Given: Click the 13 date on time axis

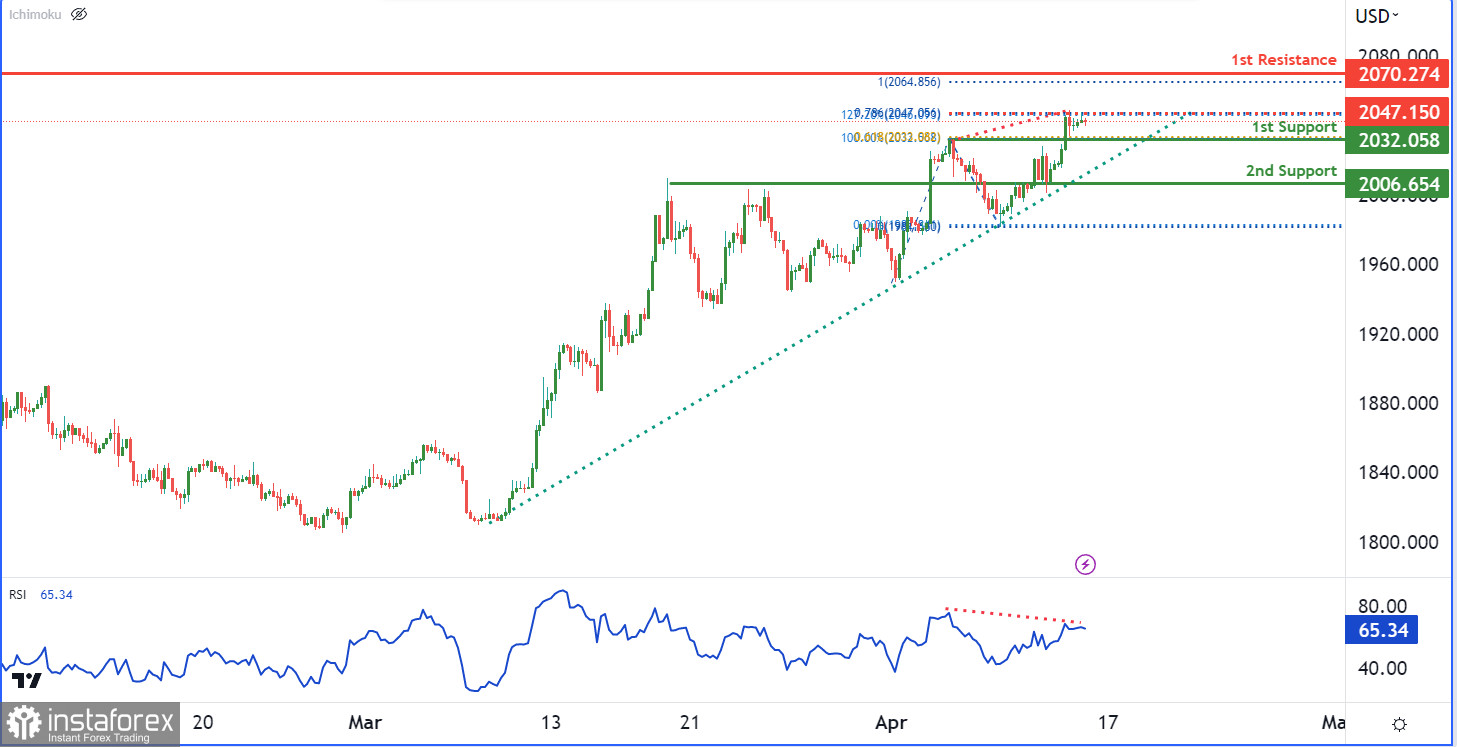Looking at the screenshot, I should pyautogui.click(x=551, y=723).
